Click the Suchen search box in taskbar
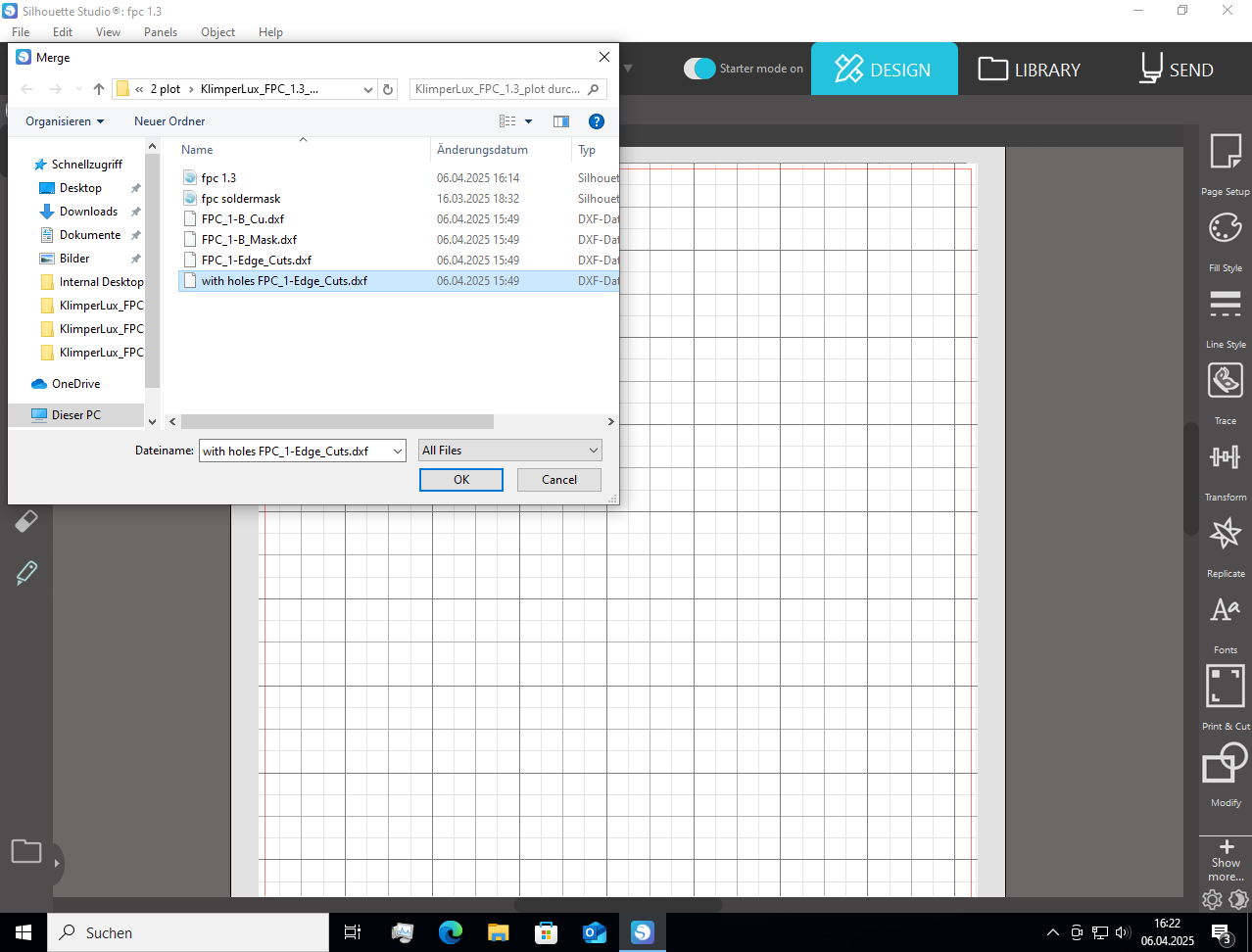This screenshot has height=952, width=1252. pyautogui.click(x=188, y=932)
